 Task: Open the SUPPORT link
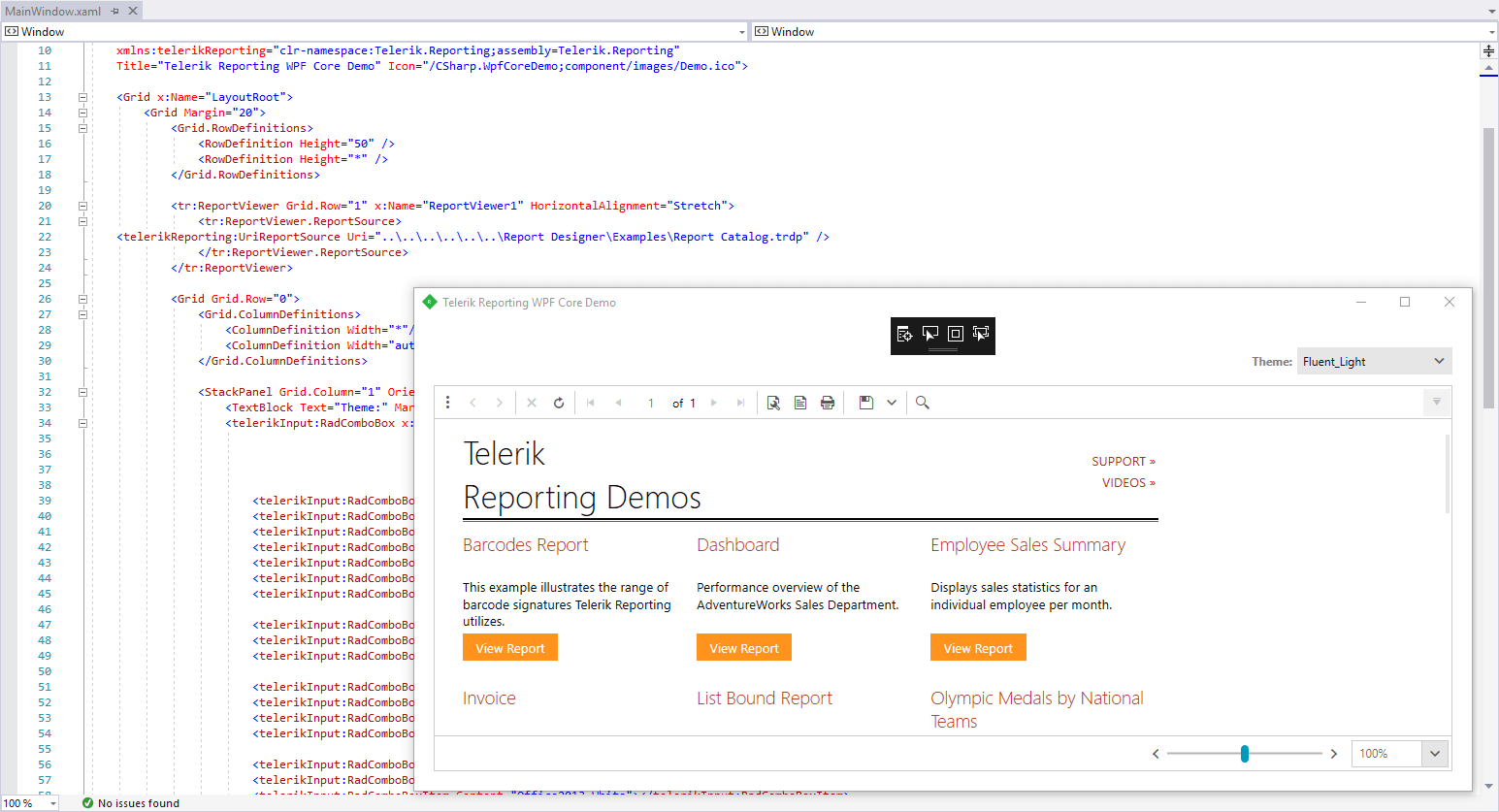(1124, 462)
